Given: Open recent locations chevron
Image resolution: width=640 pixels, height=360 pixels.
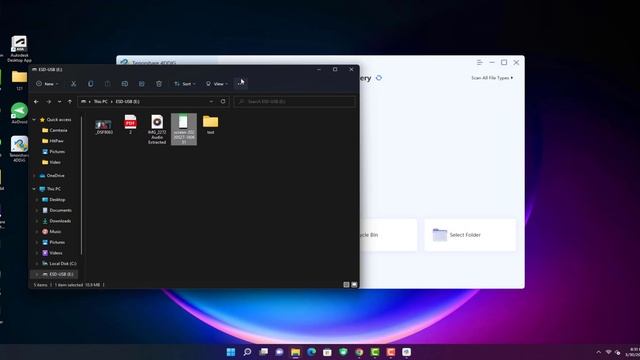Looking at the screenshot, I should (60, 102).
